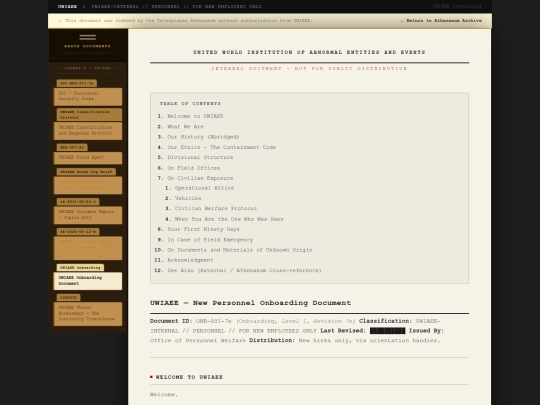The image size is (540, 405).
Task: Click document ID 'ONB-001-7e' text
Action: pos(214,321)
